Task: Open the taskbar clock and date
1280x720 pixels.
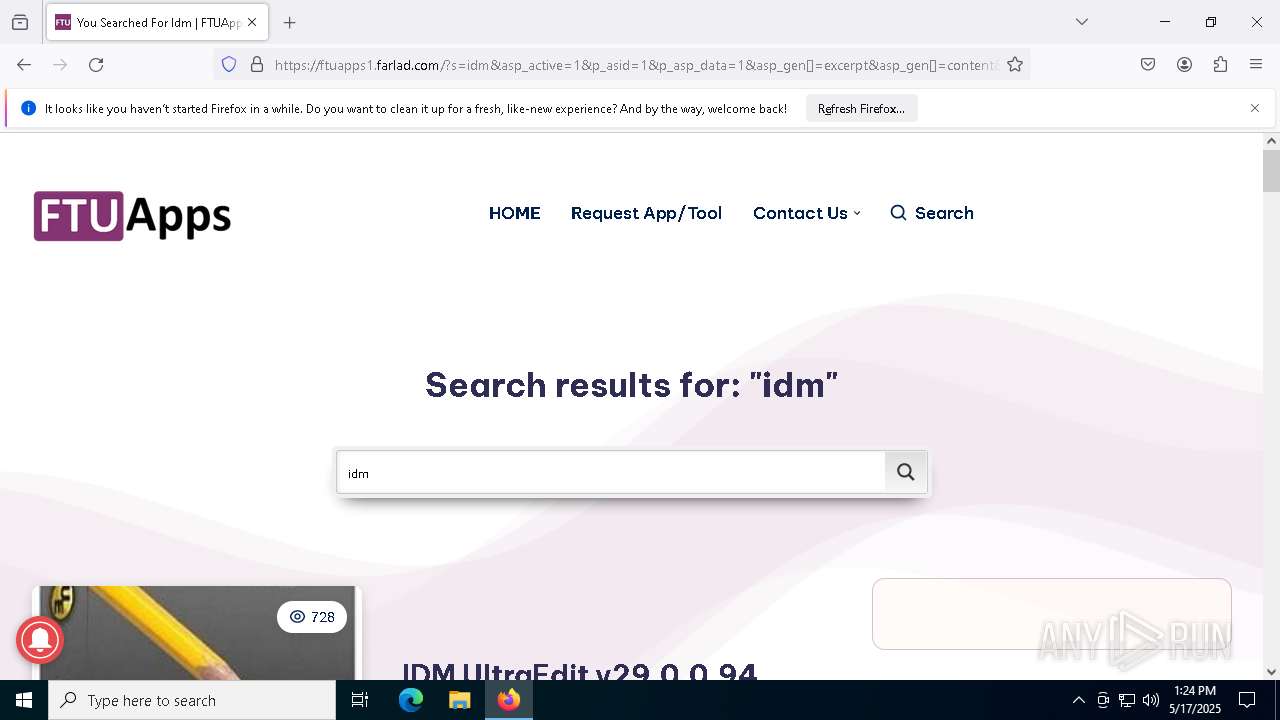Action: [1195, 700]
